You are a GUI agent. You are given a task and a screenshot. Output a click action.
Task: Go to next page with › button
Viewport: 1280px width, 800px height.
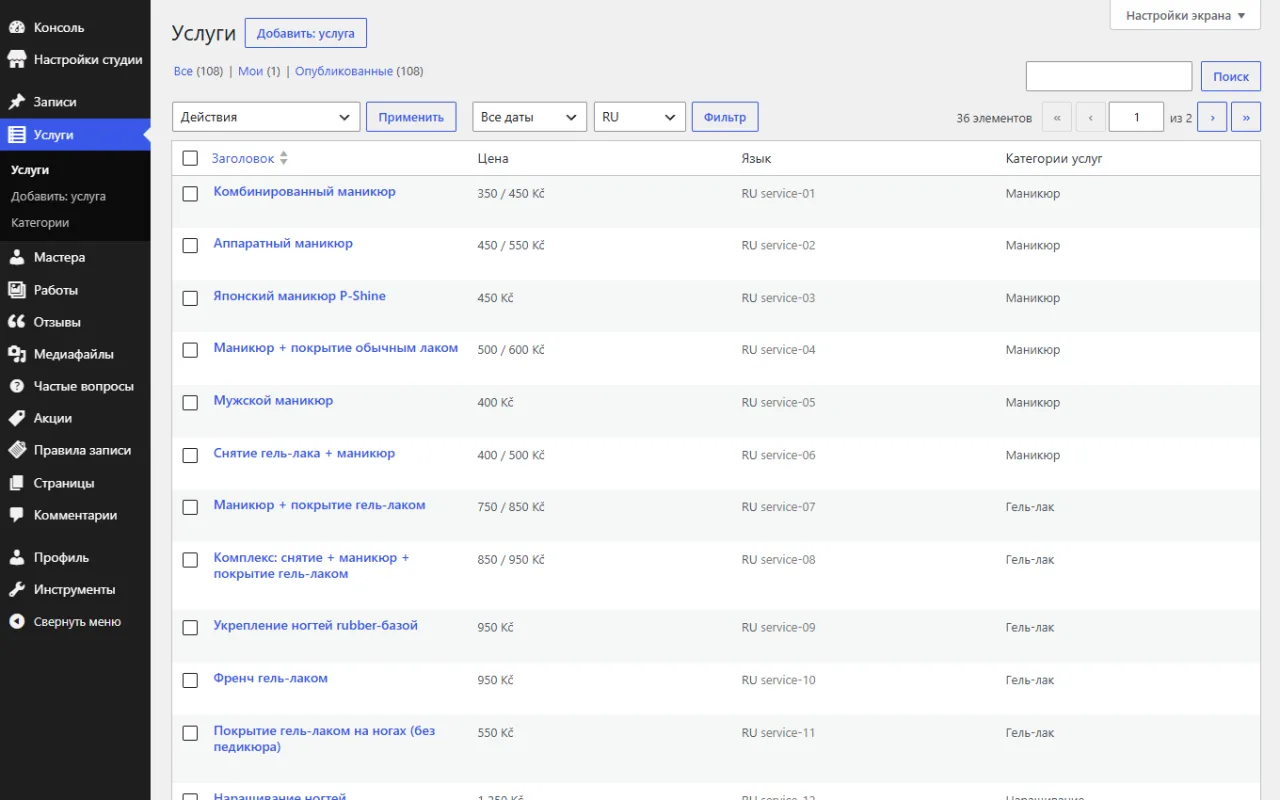click(1212, 117)
